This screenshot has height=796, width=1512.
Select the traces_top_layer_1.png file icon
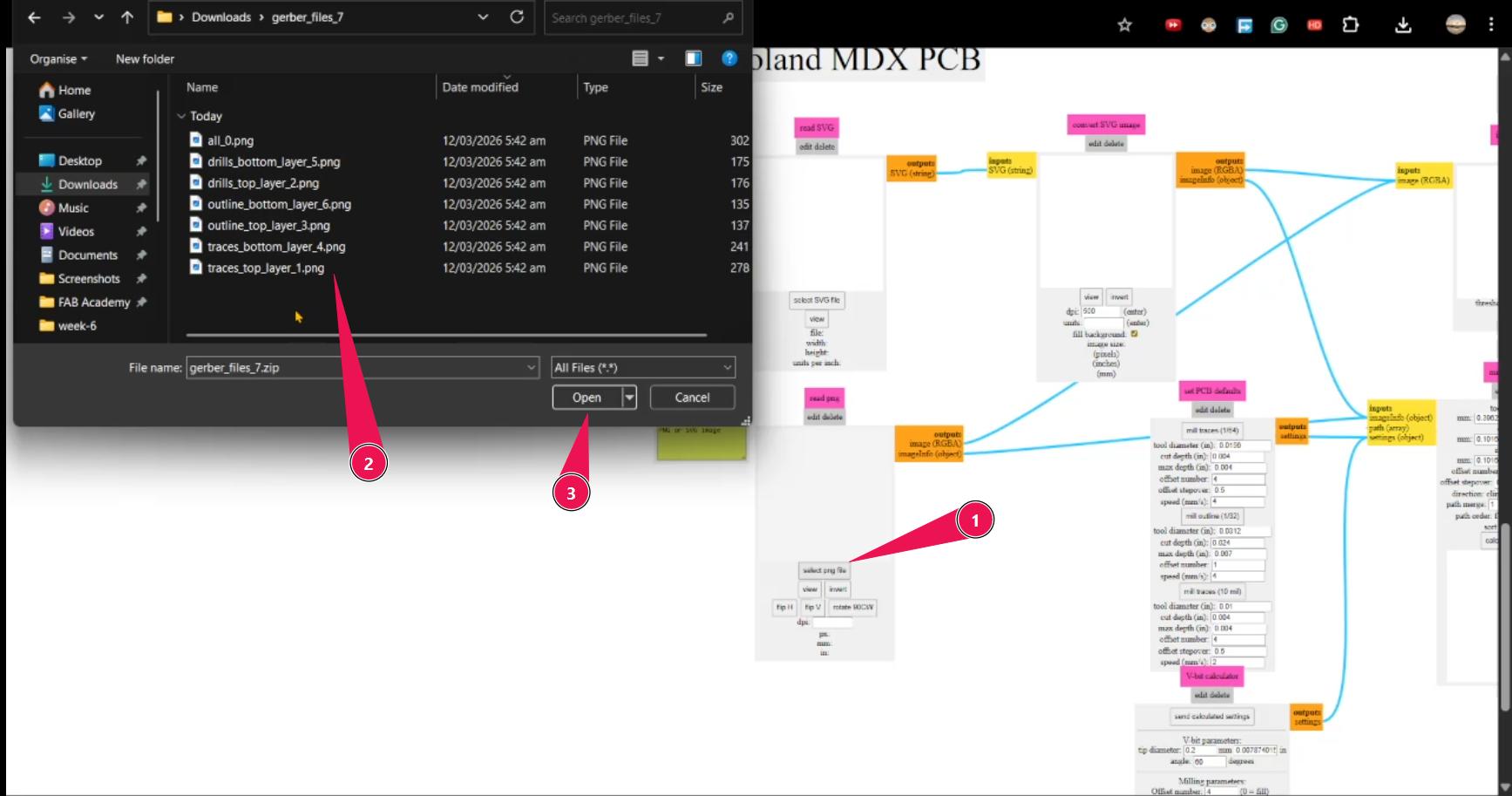pos(196,267)
